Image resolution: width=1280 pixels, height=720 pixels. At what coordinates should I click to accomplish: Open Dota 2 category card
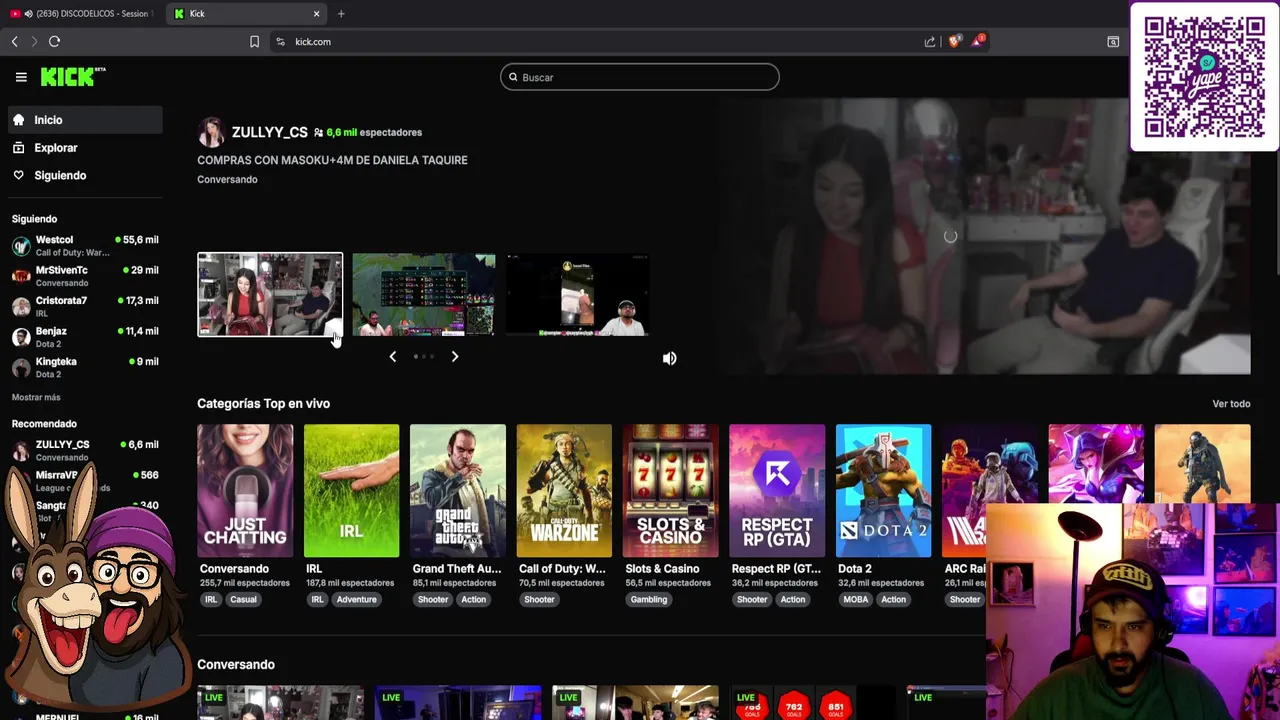pyautogui.click(x=883, y=490)
